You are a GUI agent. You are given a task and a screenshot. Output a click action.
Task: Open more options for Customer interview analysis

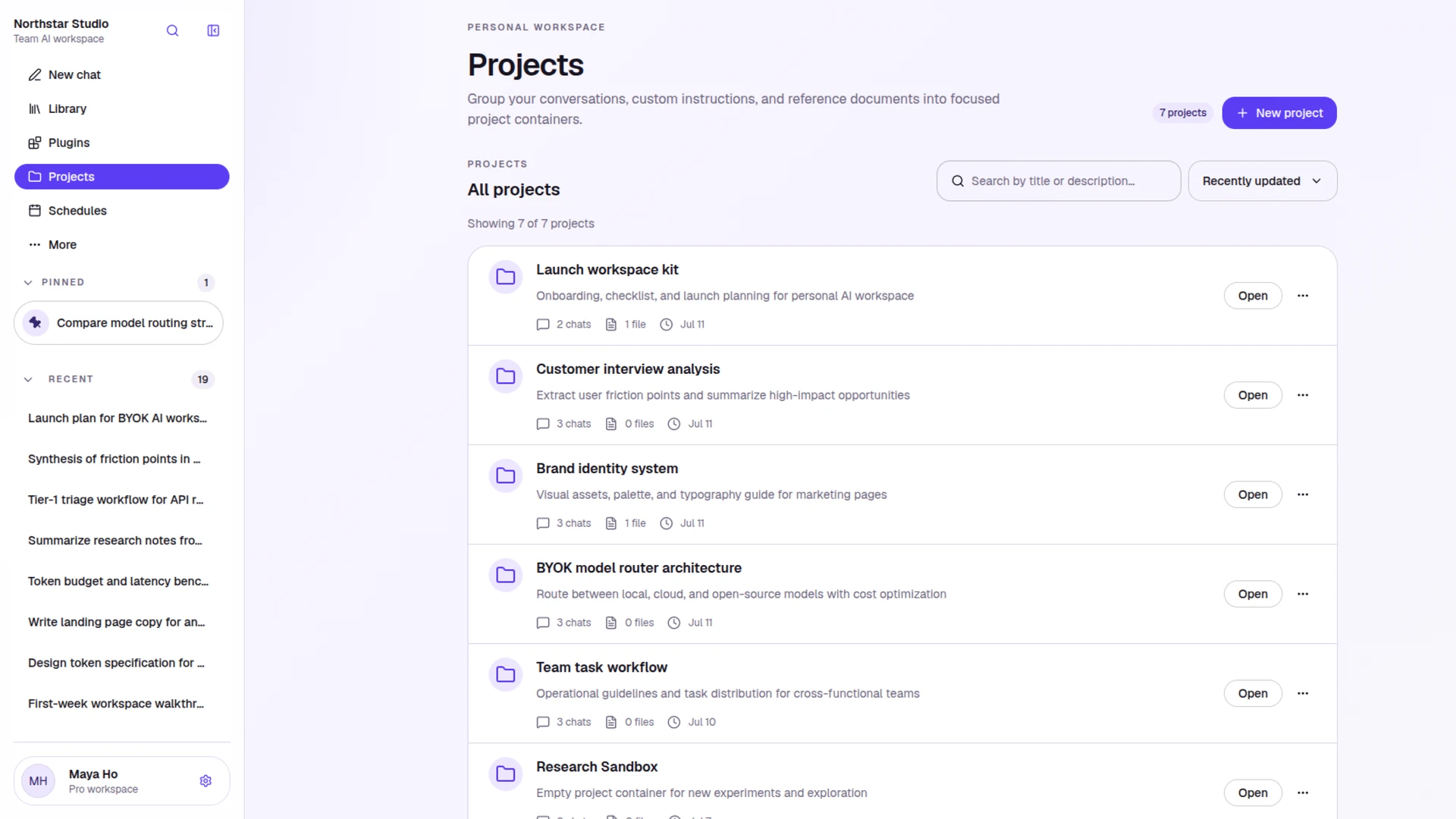[1303, 395]
